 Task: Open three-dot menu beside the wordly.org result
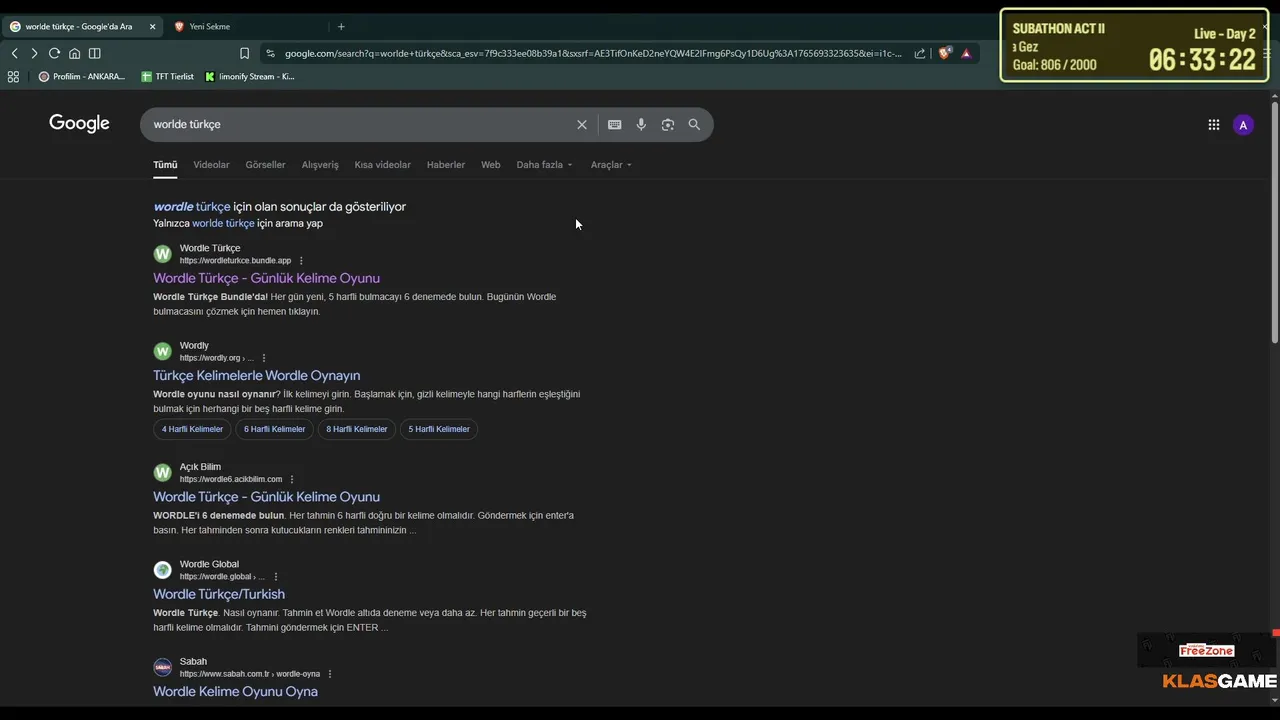(x=264, y=358)
